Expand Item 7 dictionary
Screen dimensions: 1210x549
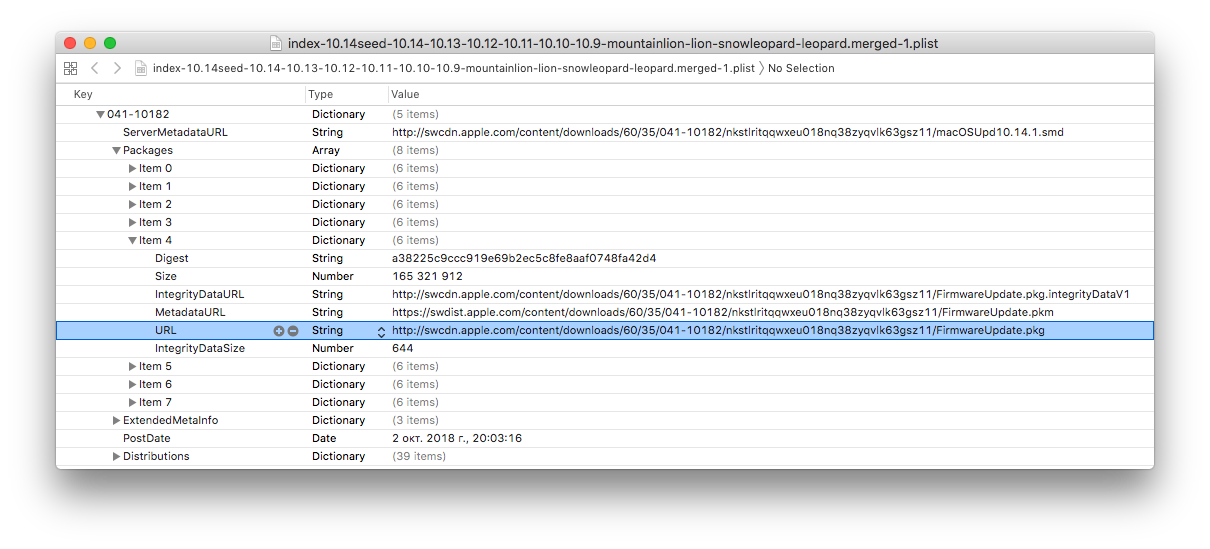pos(132,403)
